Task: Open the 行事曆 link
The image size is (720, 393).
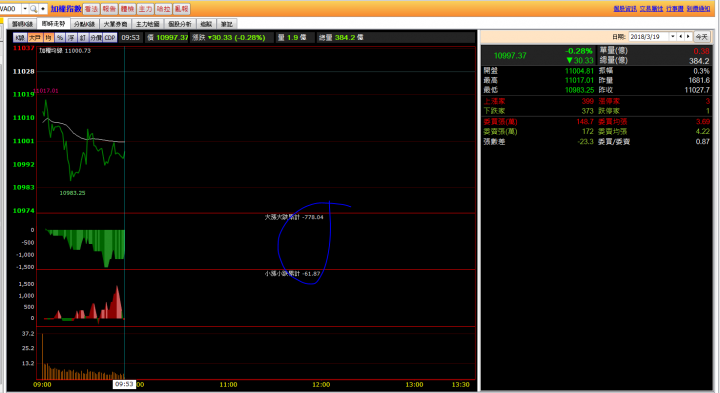Action: [x=675, y=9]
